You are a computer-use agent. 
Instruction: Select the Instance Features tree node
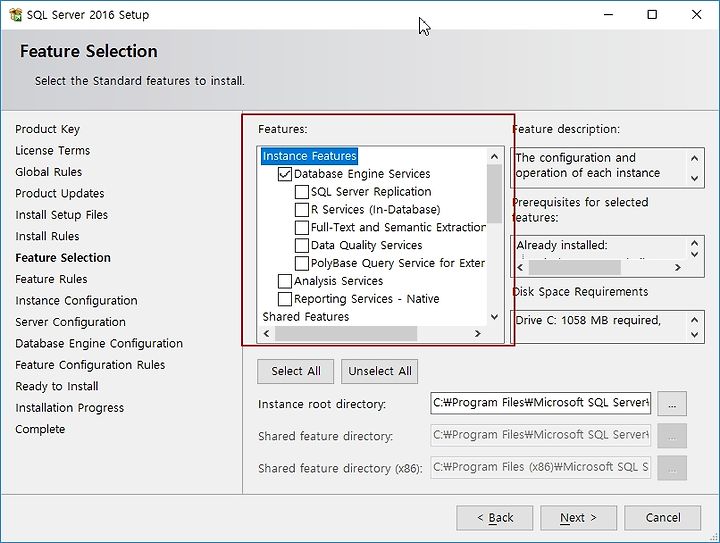(x=309, y=156)
